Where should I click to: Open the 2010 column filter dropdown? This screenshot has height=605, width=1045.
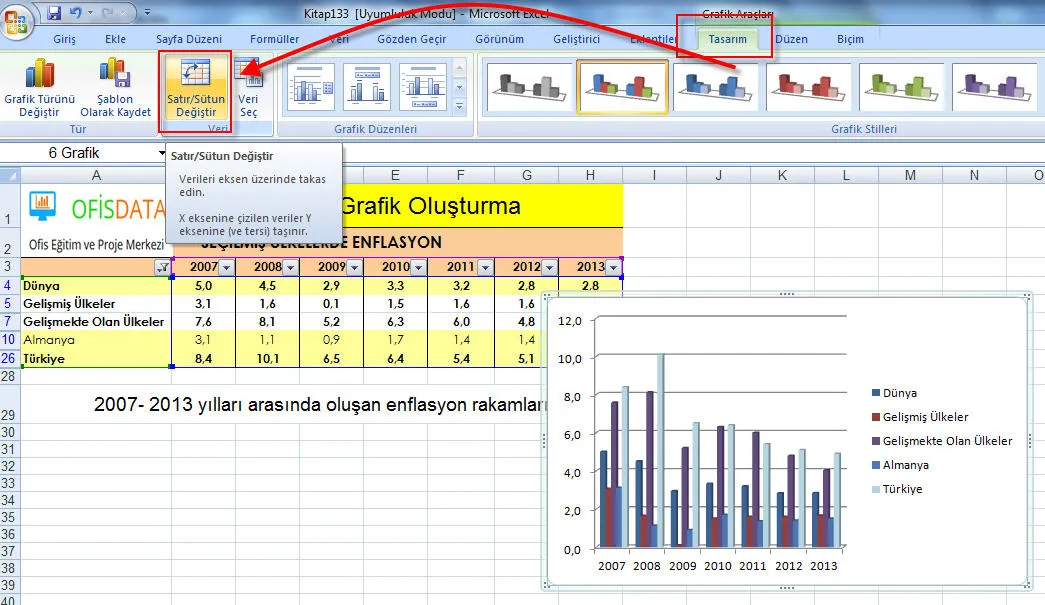[x=419, y=267]
